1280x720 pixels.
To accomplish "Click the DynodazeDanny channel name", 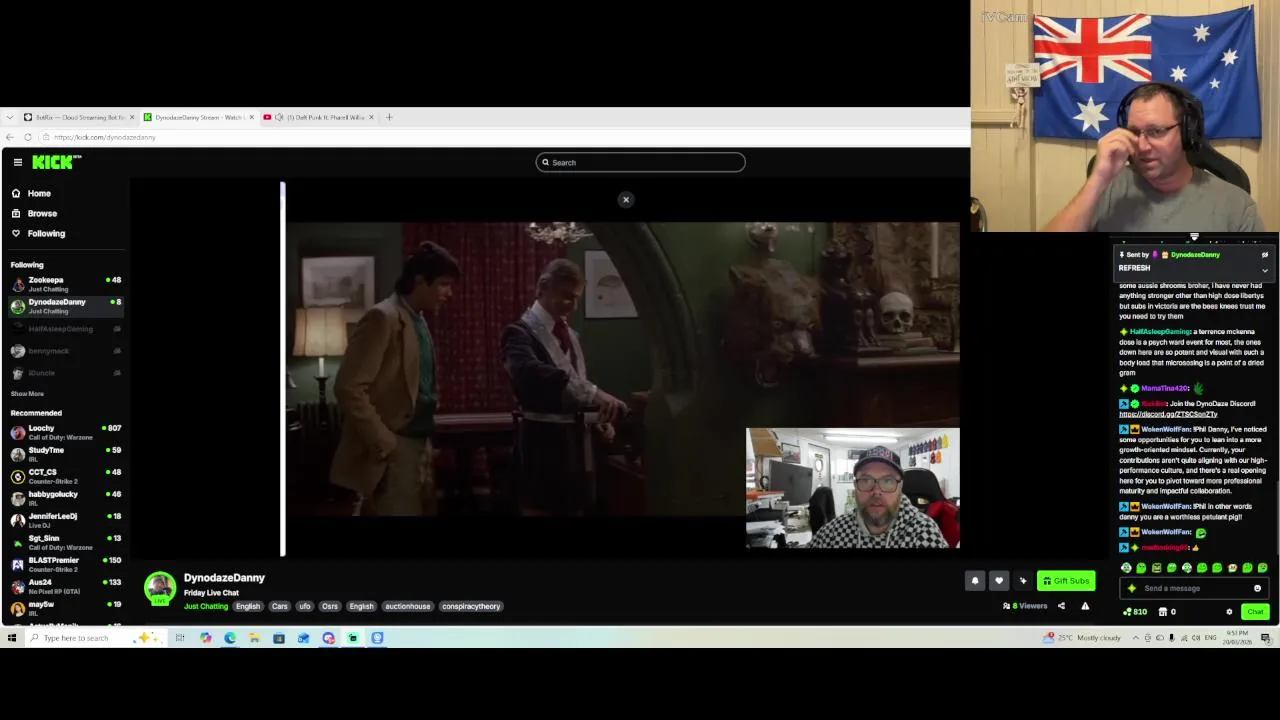I will [224, 578].
